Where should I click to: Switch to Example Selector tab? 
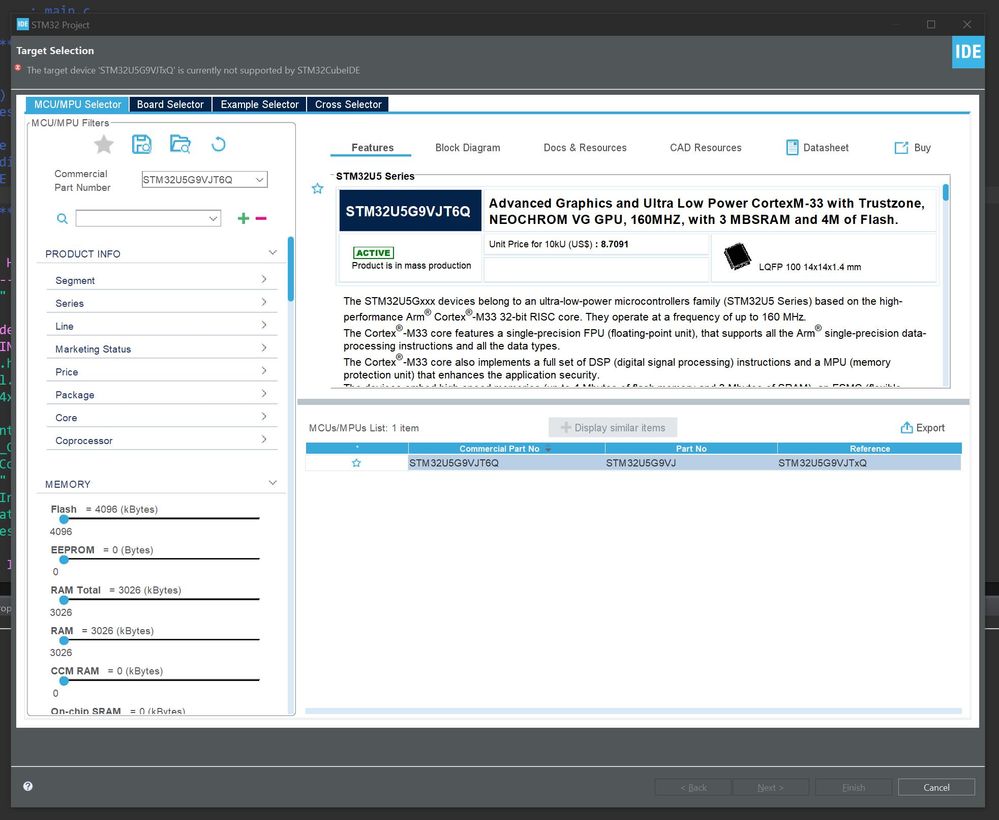[259, 104]
